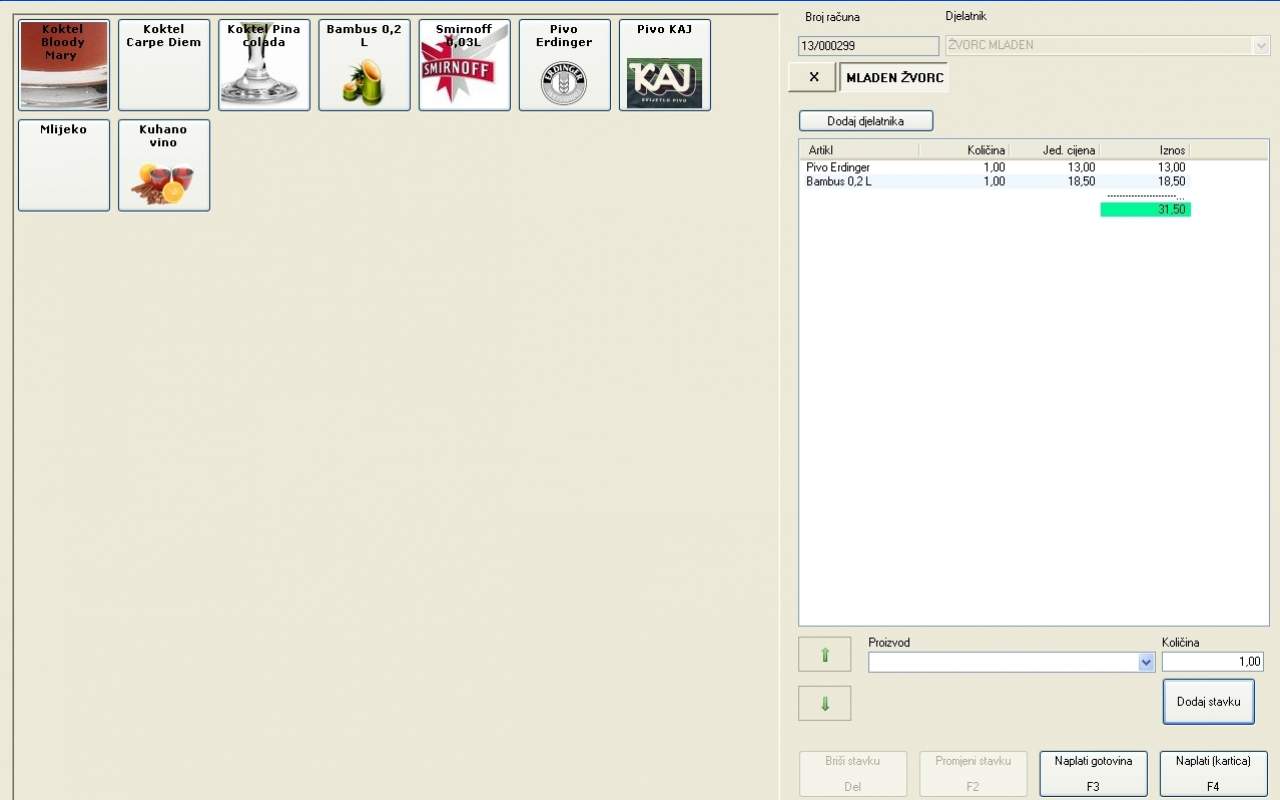Add Pivo Erdinger to the receipt
Image resolution: width=1280 pixels, height=800 pixels.
pyautogui.click(x=564, y=65)
